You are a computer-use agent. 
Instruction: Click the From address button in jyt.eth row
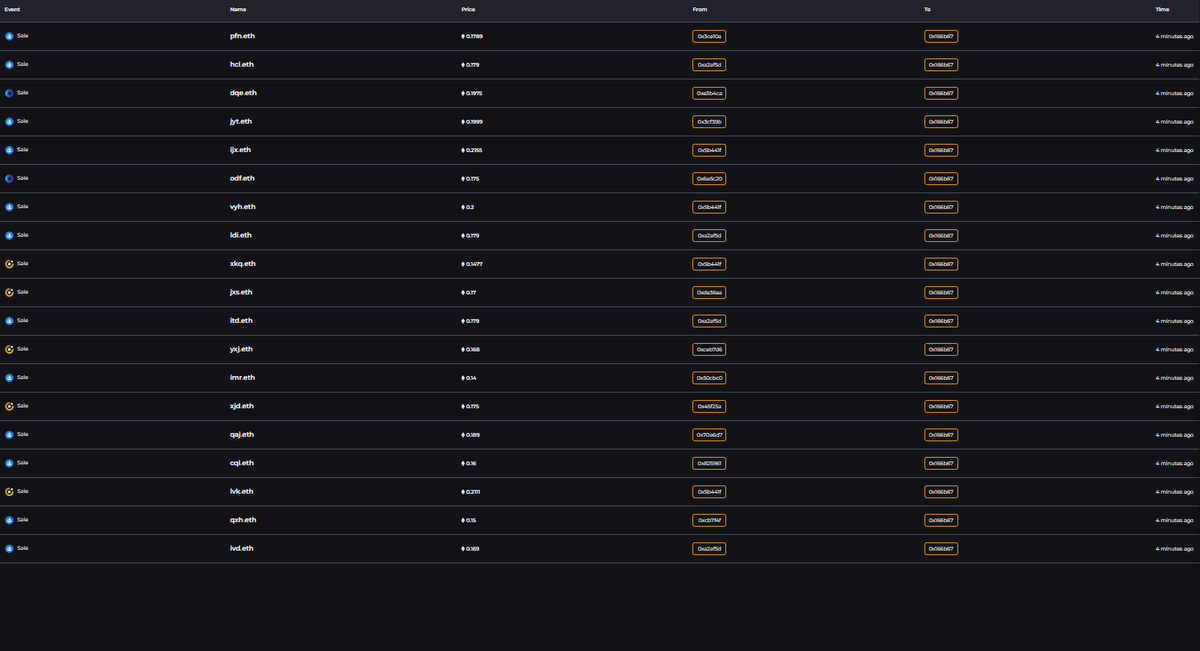(x=709, y=121)
